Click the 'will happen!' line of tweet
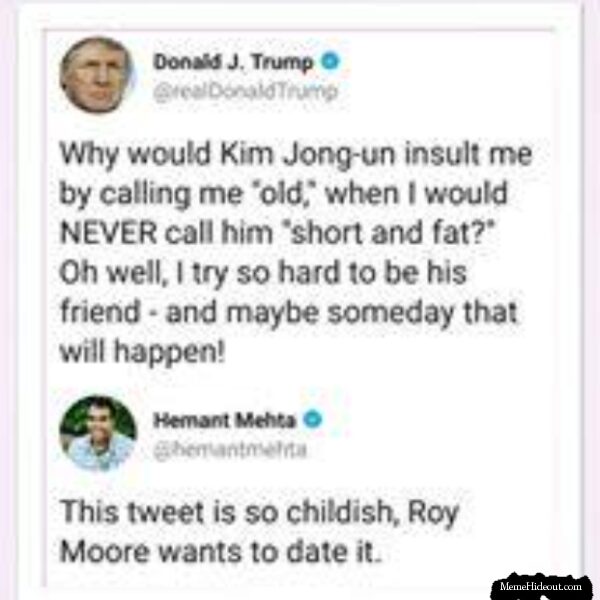Screen dimensions: 600x600 pos(142,352)
